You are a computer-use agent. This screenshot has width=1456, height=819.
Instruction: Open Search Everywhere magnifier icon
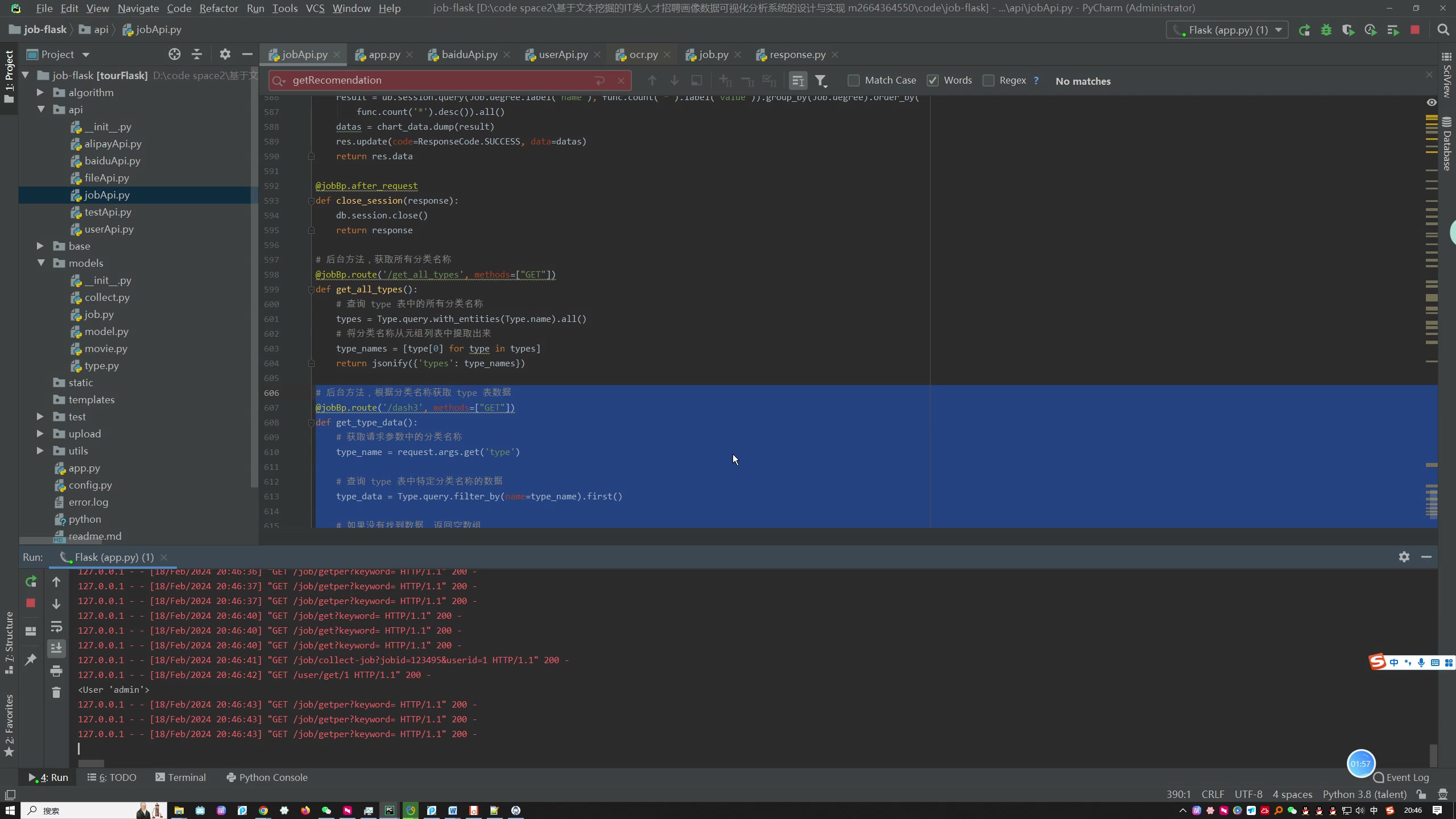coord(1443,30)
